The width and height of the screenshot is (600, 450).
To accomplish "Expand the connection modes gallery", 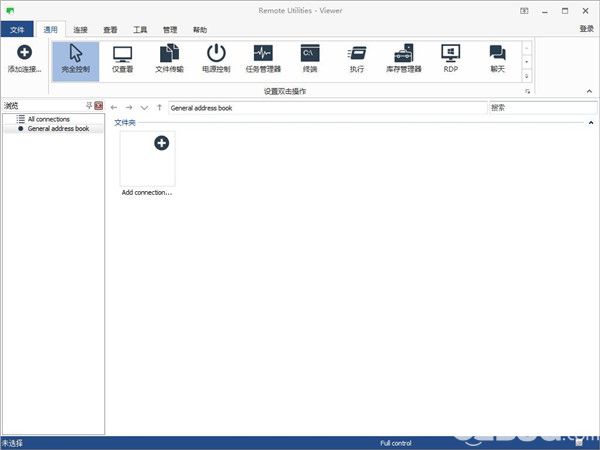I will [x=527, y=76].
